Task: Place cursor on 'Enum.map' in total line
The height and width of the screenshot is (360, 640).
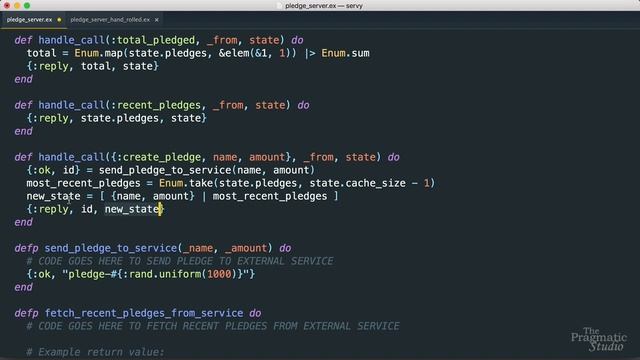Action: coord(98,53)
